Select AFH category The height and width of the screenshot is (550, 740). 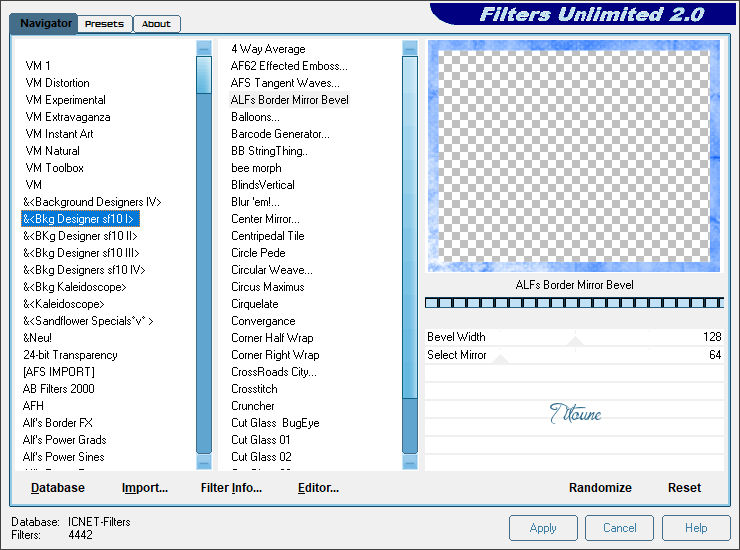[33, 406]
